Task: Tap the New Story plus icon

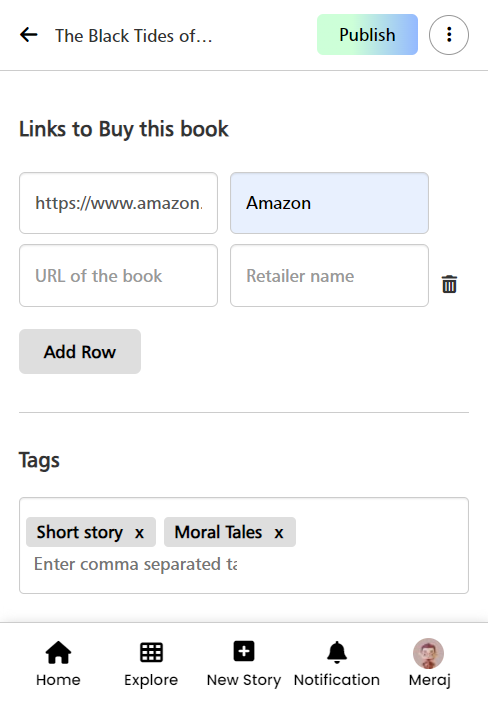Action: coord(244,651)
